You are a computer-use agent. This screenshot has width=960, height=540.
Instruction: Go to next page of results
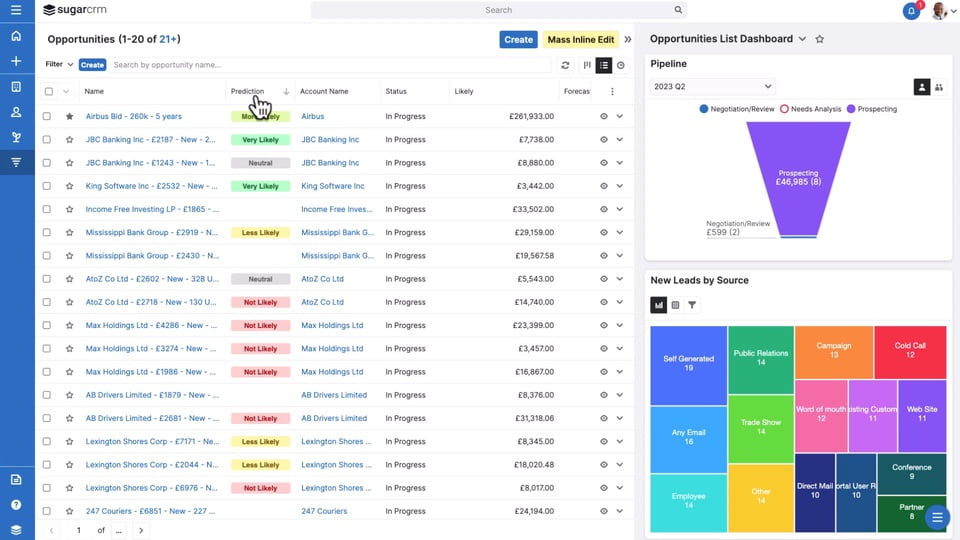click(x=141, y=530)
